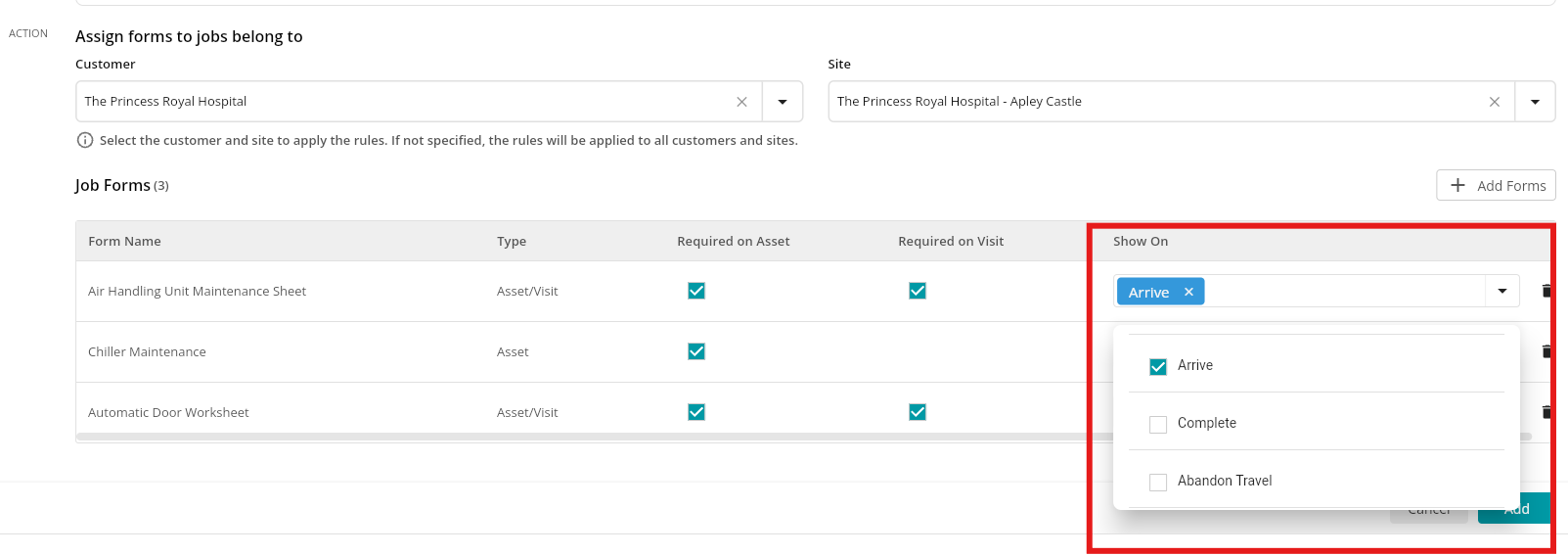Click the plus icon in Add Forms
The image size is (1568, 555).
tap(1457, 185)
